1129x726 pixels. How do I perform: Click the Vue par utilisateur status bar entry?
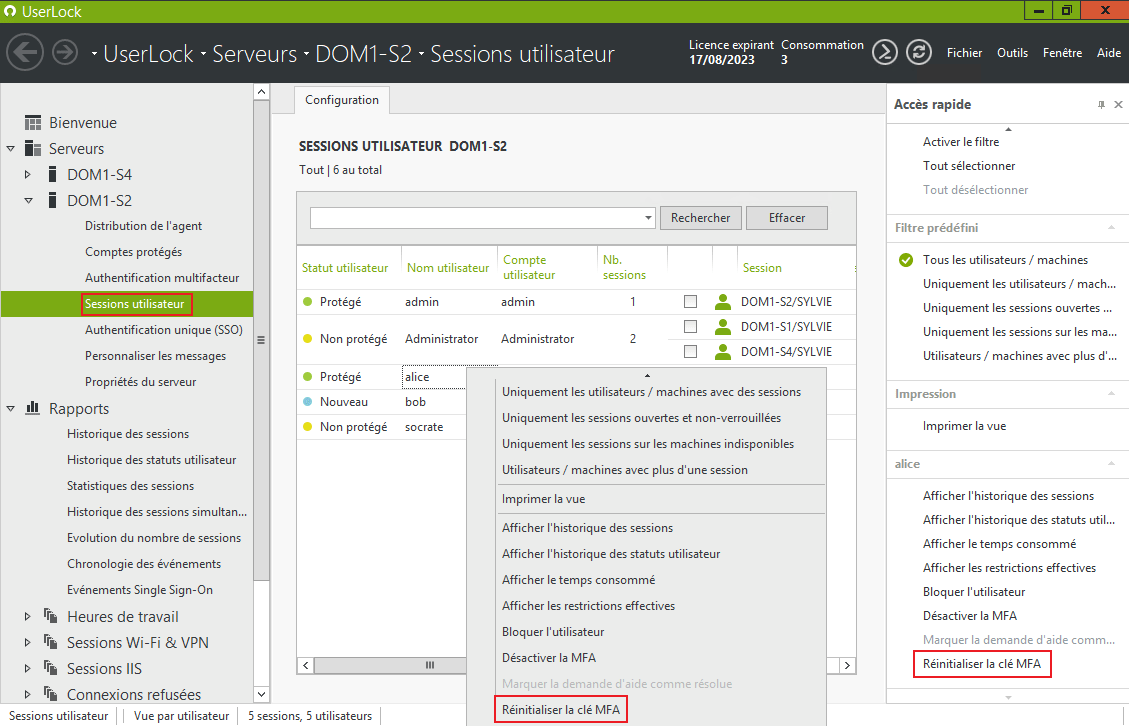click(x=181, y=715)
